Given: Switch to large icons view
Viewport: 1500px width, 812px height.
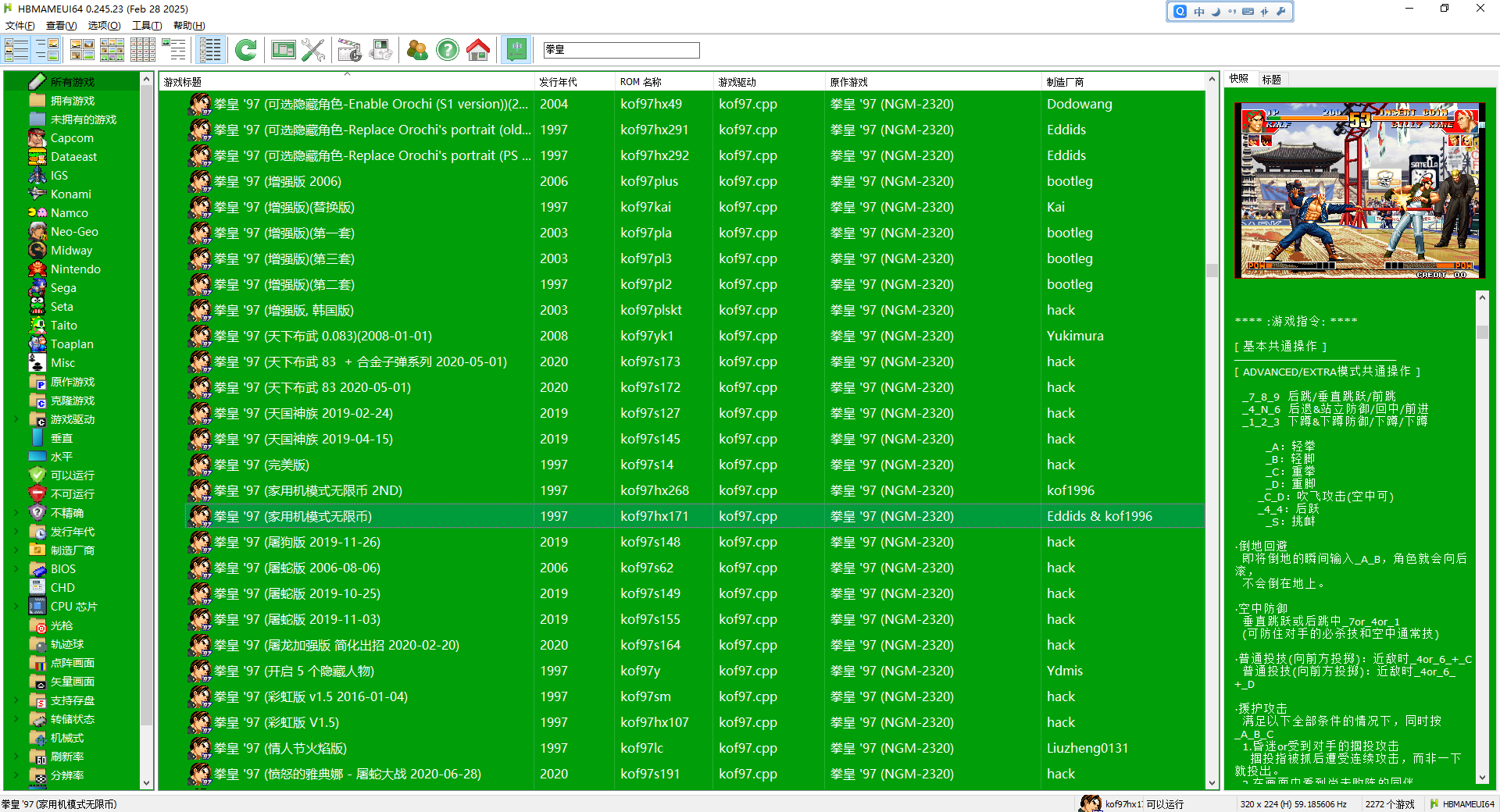Looking at the screenshot, I should [x=82, y=50].
